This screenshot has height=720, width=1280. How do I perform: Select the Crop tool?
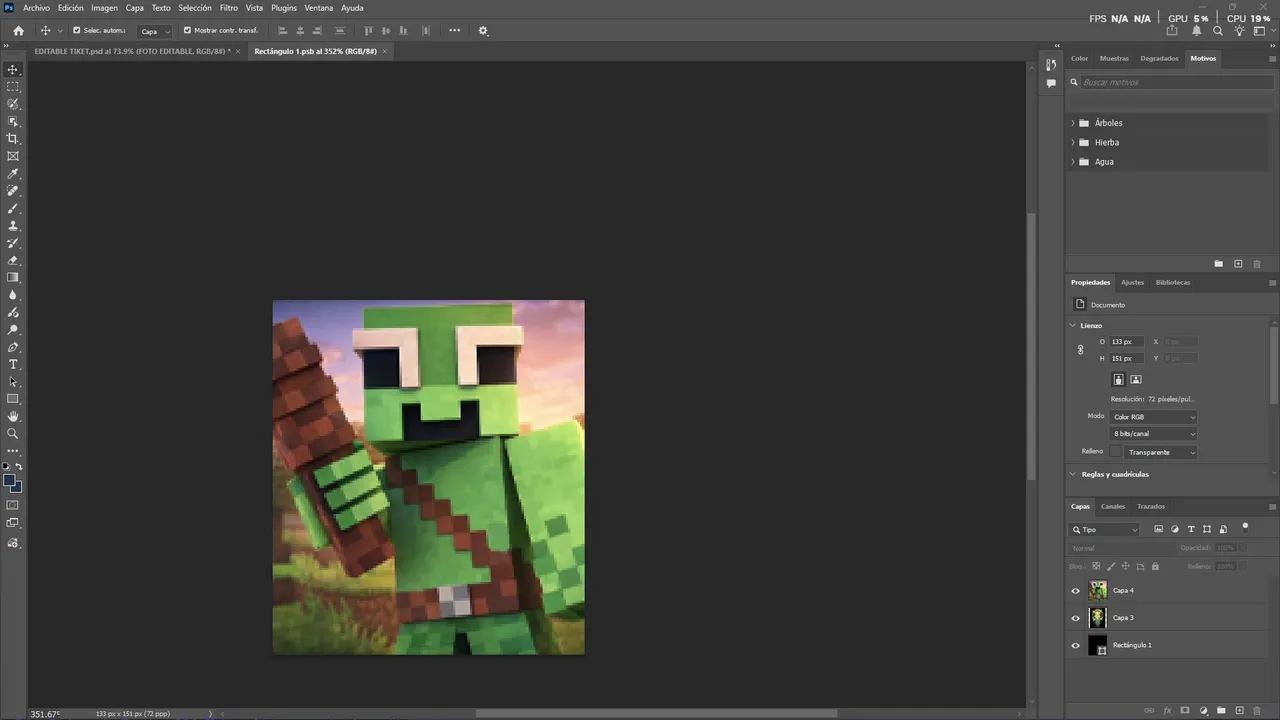(x=13, y=139)
